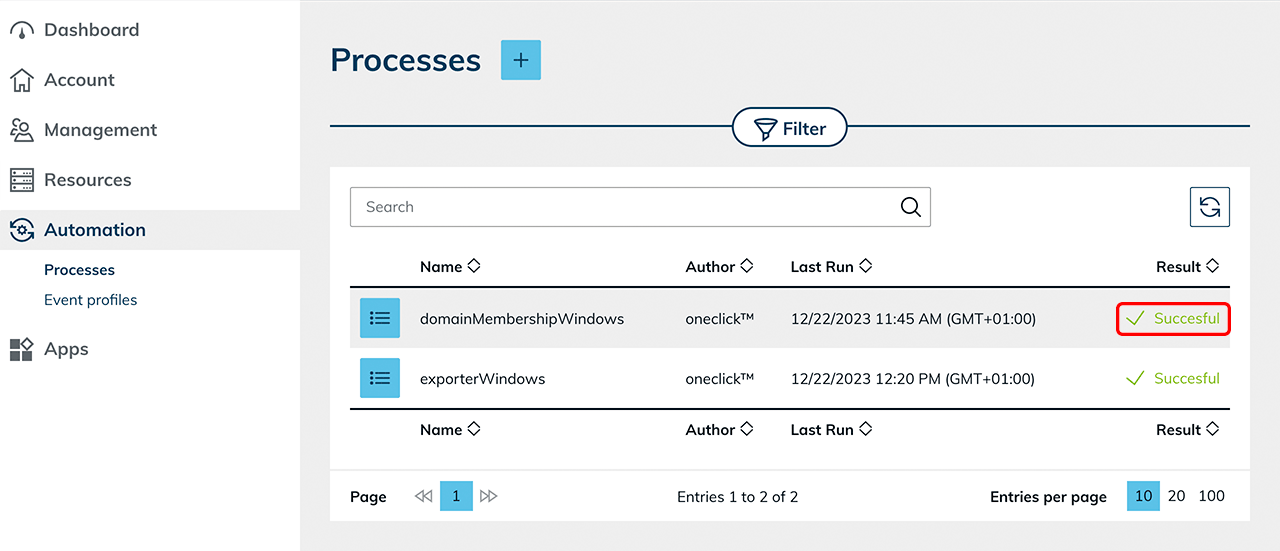Open the Management menu item

pyautogui.click(x=100, y=130)
